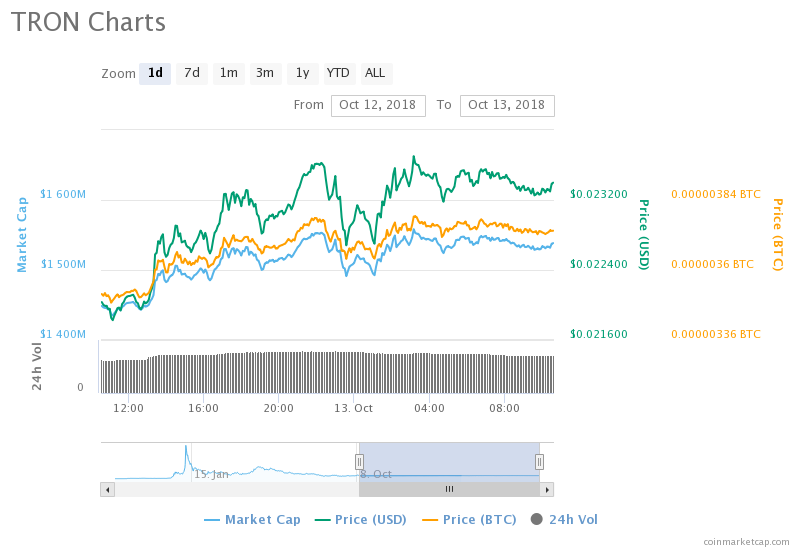
Task: Click the 20:00 x-axis label
Action: tap(279, 408)
